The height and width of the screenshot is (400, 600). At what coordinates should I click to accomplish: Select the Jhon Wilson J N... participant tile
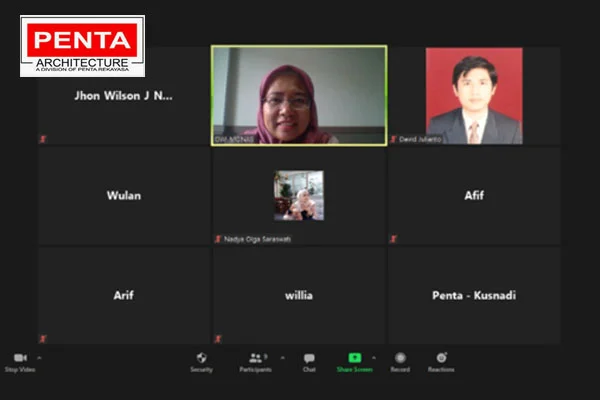click(124, 96)
